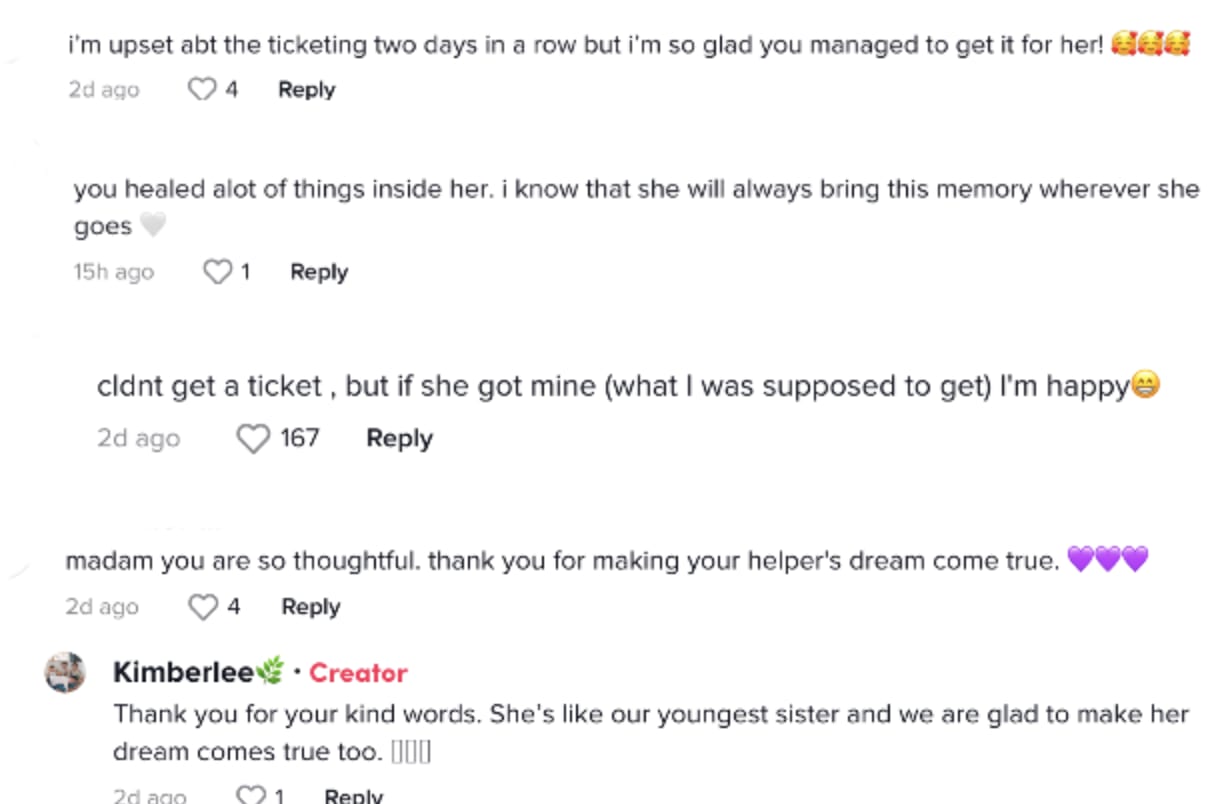Viewport: 1224px width, 804px height.
Task: Like the 'you healed alot of things' comment
Action: pos(217,272)
